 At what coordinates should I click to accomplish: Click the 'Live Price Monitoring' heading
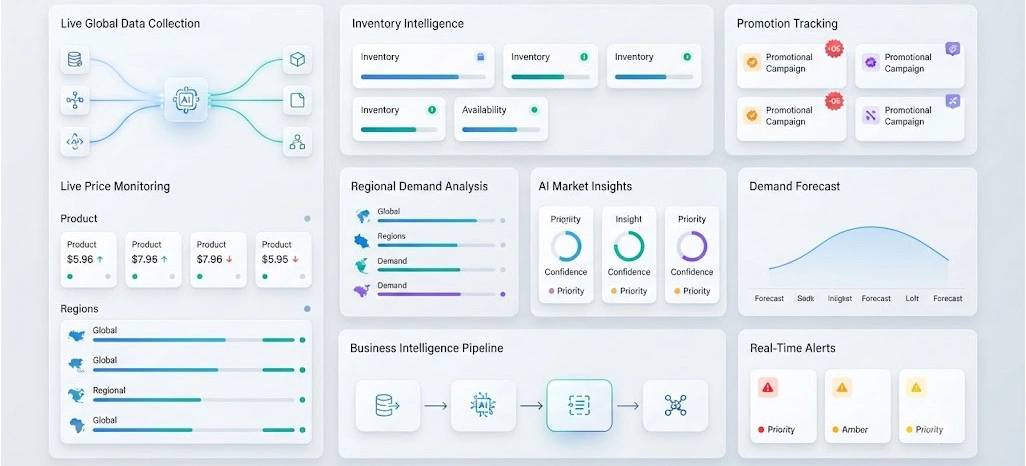[x=115, y=187]
